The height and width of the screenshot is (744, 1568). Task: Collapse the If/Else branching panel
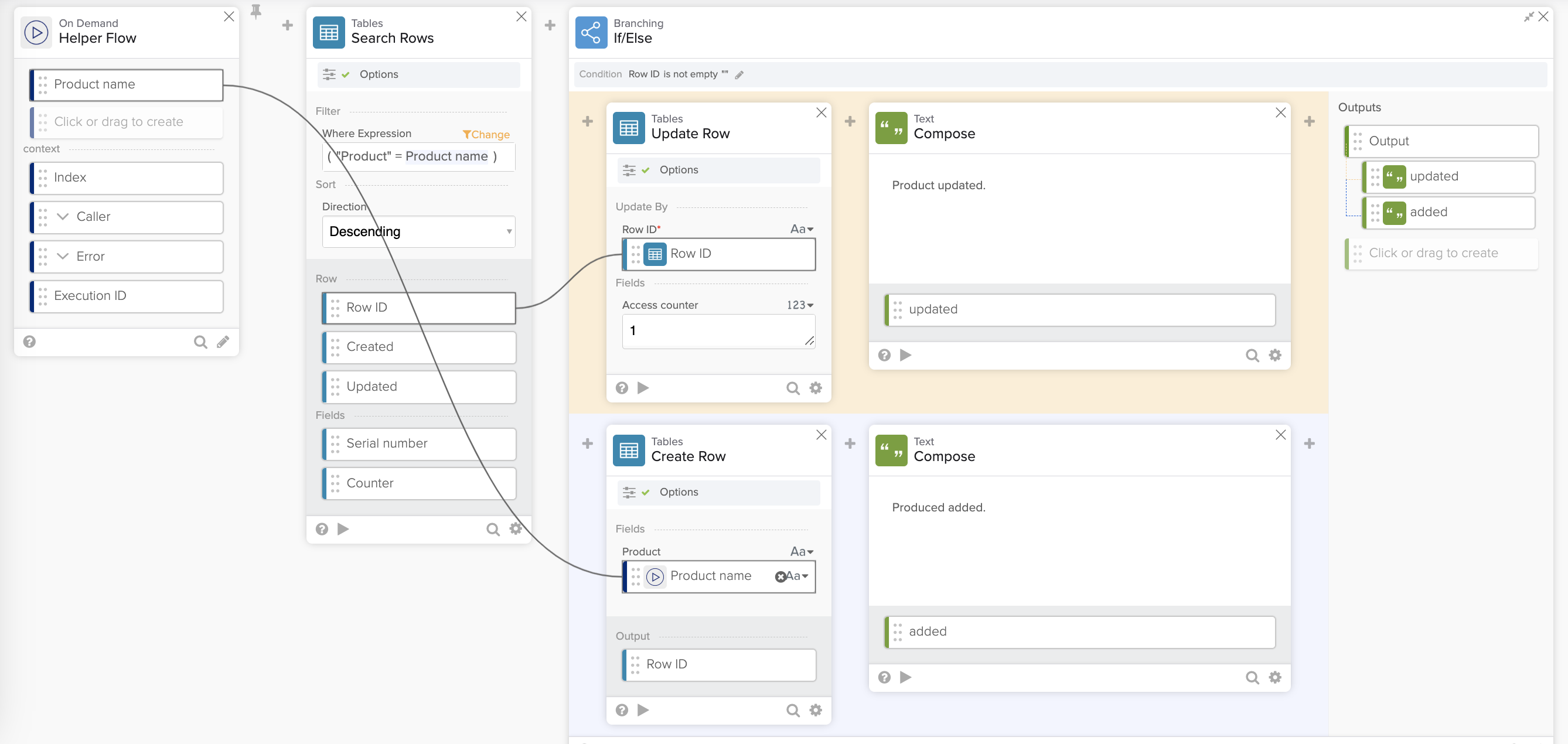pyautogui.click(x=1528, y=17)
